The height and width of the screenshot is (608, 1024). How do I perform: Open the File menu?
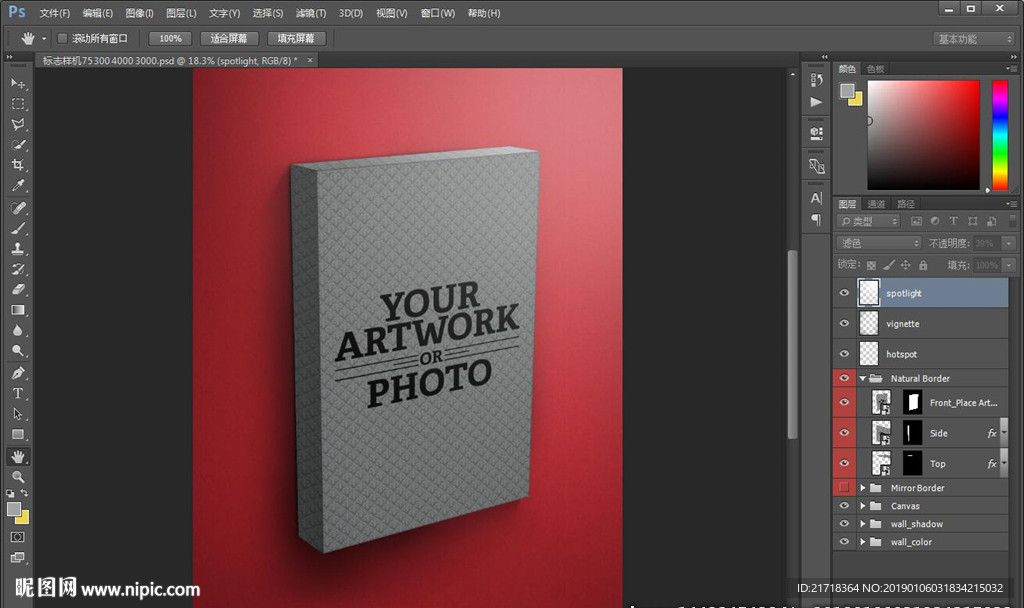55,13
